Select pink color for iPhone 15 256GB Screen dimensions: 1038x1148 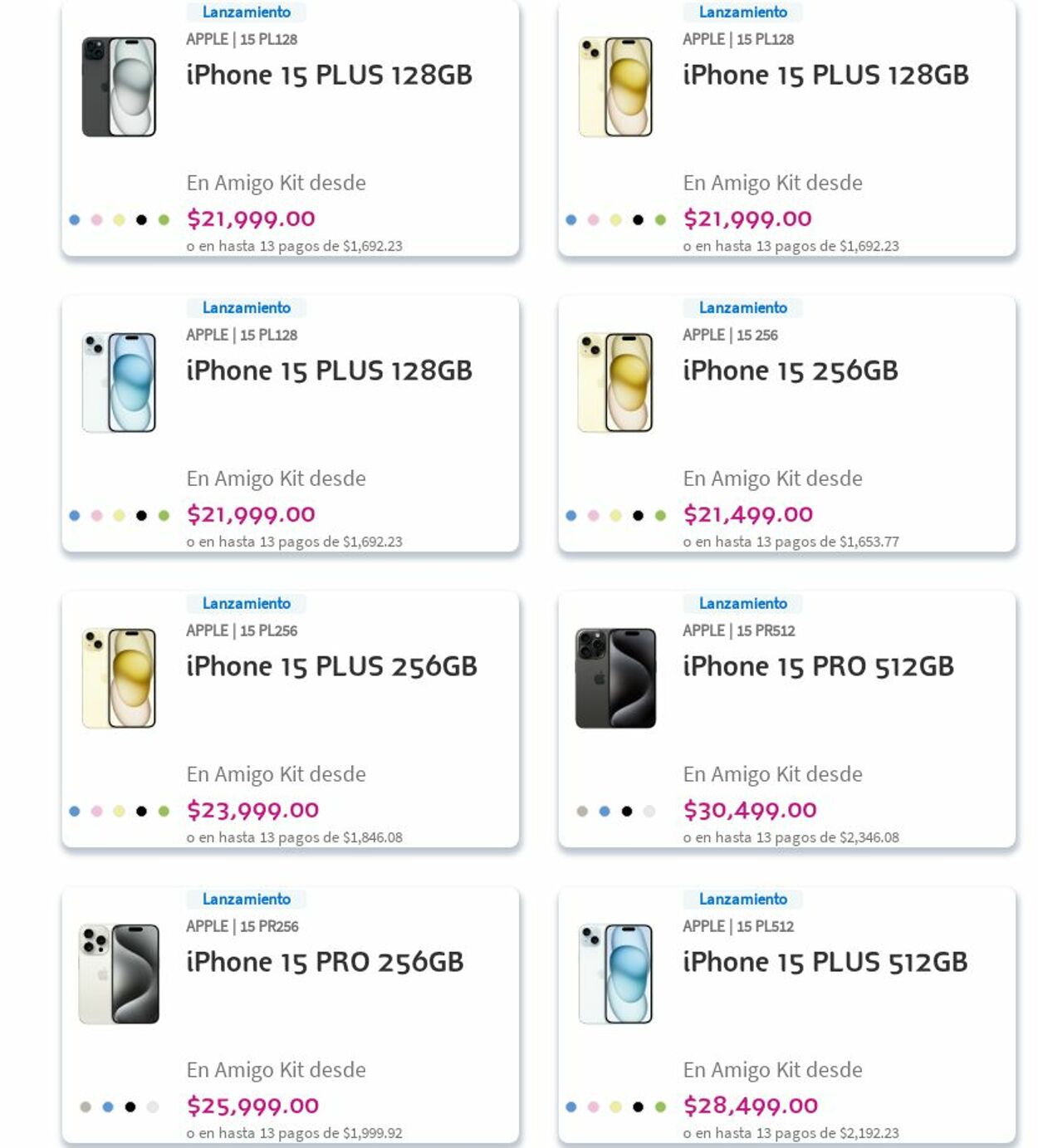593,516
